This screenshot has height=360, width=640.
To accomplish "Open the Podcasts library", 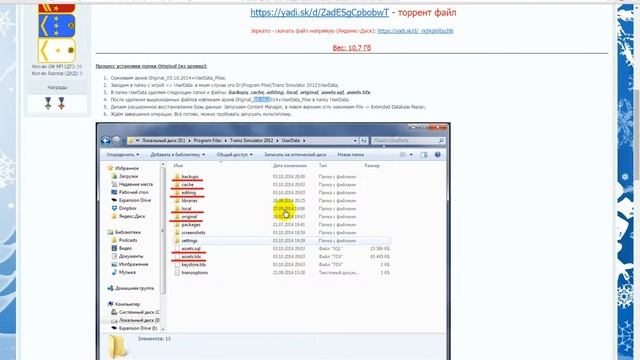I will tap(124, 240).
